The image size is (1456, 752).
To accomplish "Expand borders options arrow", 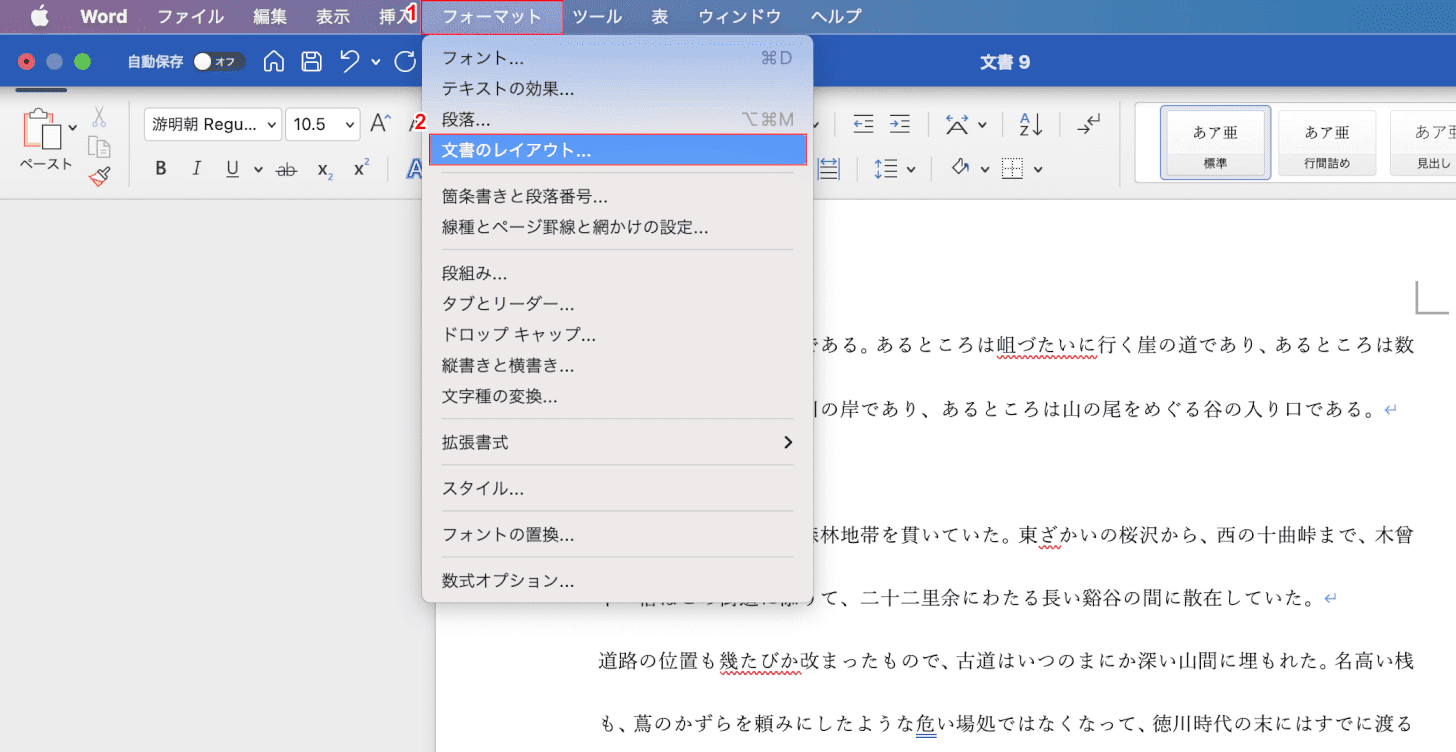I will [1038, 170].
